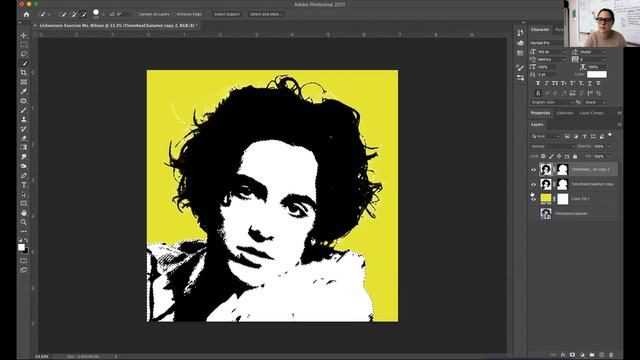Select the Gradient tool
Screen dimensions: 640x360
[x=24, y=147]
